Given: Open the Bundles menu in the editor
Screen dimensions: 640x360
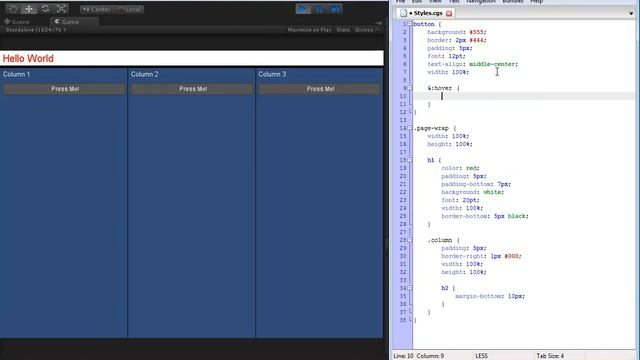Looking at the screenshot, I should 513,2.
